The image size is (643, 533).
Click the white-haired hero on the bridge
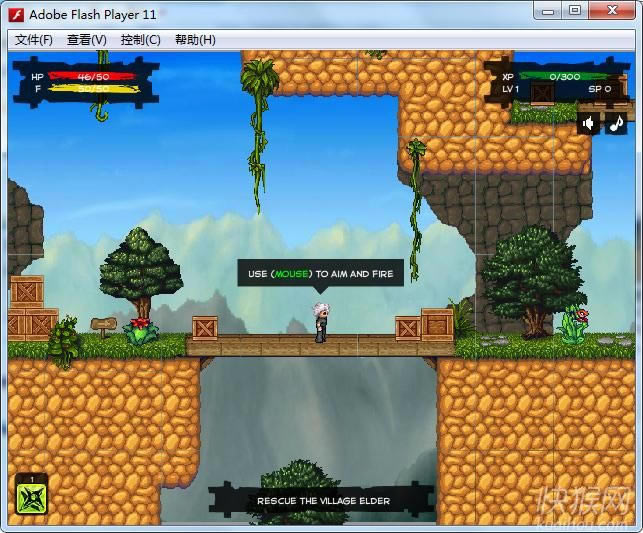[x=320, y=322]
